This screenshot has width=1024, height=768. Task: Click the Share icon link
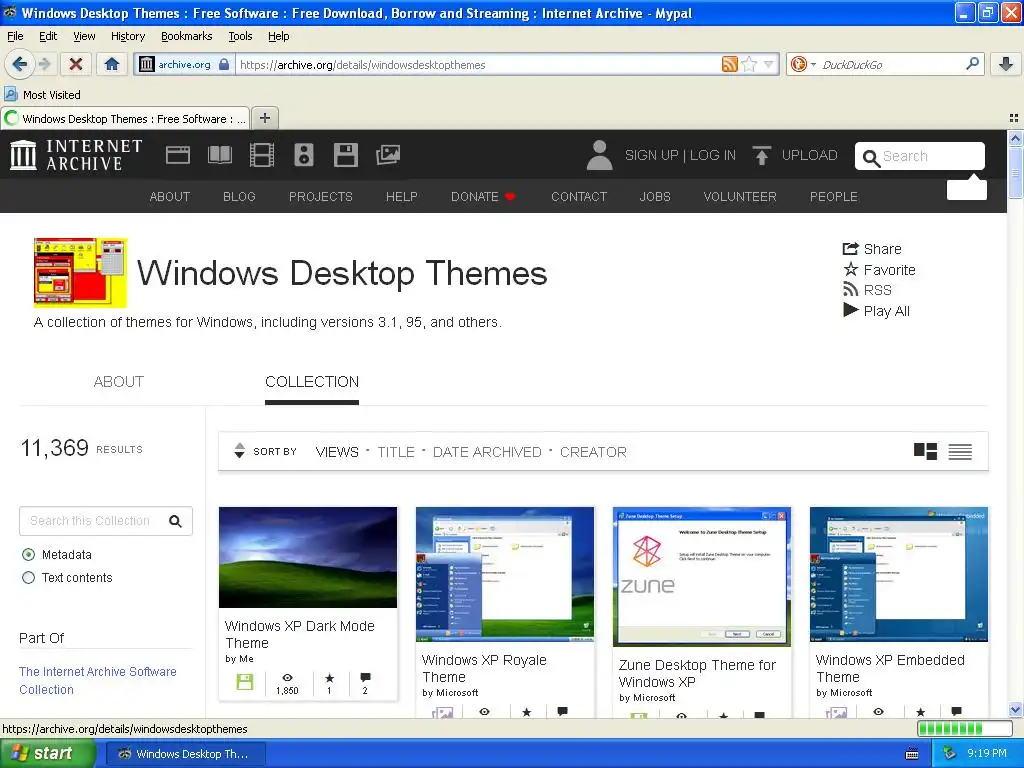(x=872, y=249)
